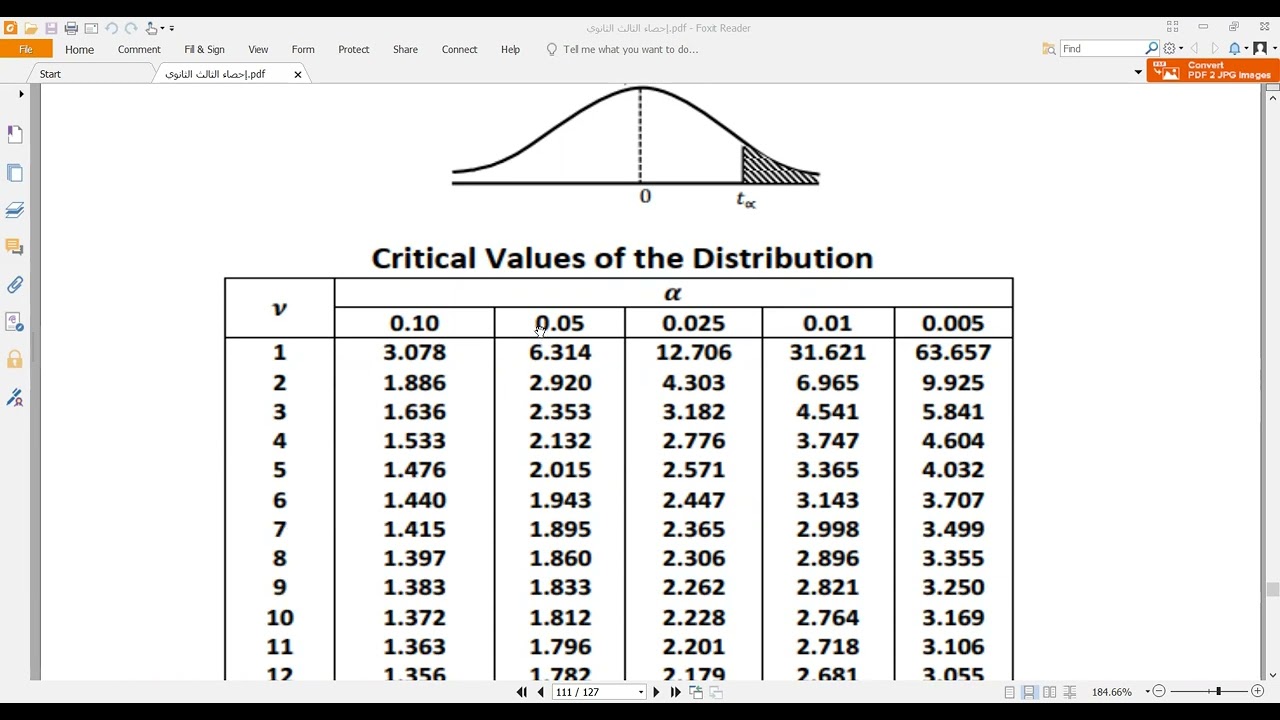Click the zoom slider handle
1280x720 pixels.
[x=1218, y=691]
